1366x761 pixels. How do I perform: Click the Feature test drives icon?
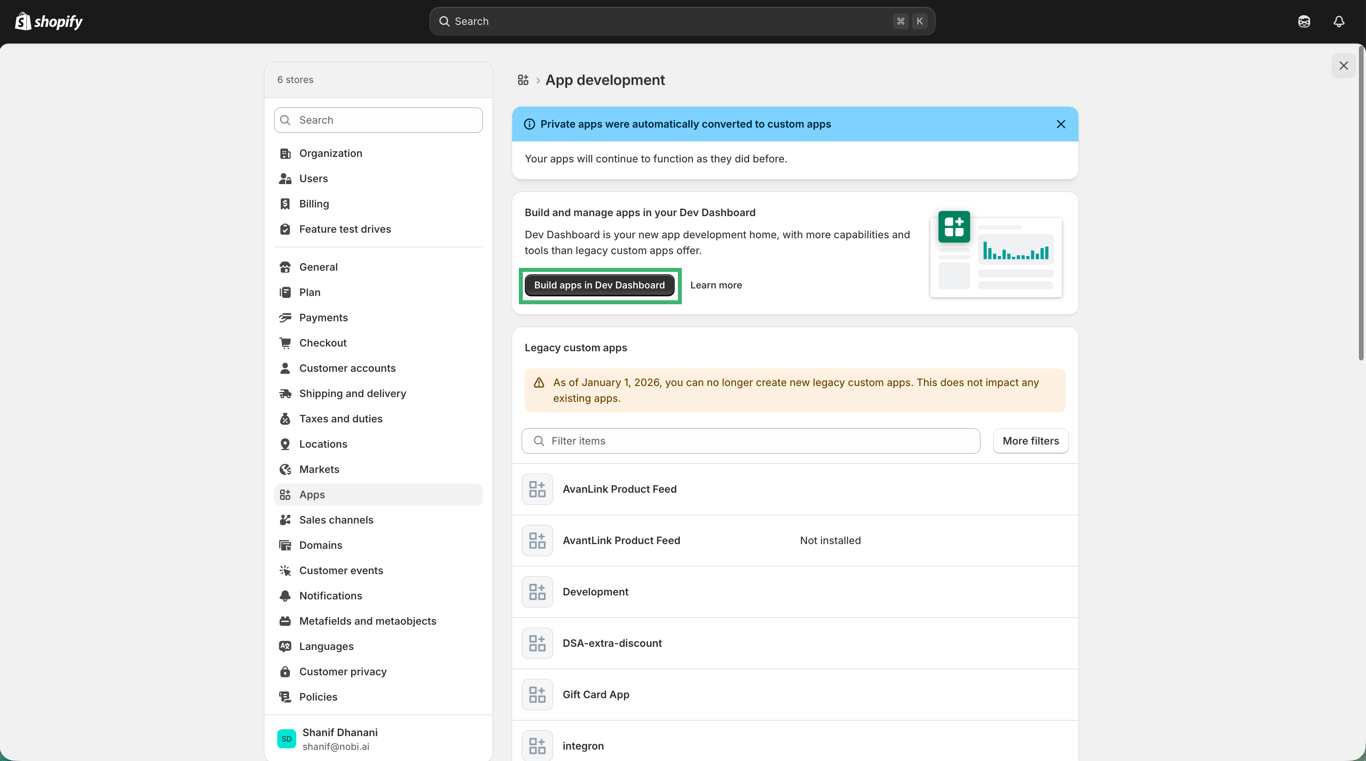click(285, 229)
